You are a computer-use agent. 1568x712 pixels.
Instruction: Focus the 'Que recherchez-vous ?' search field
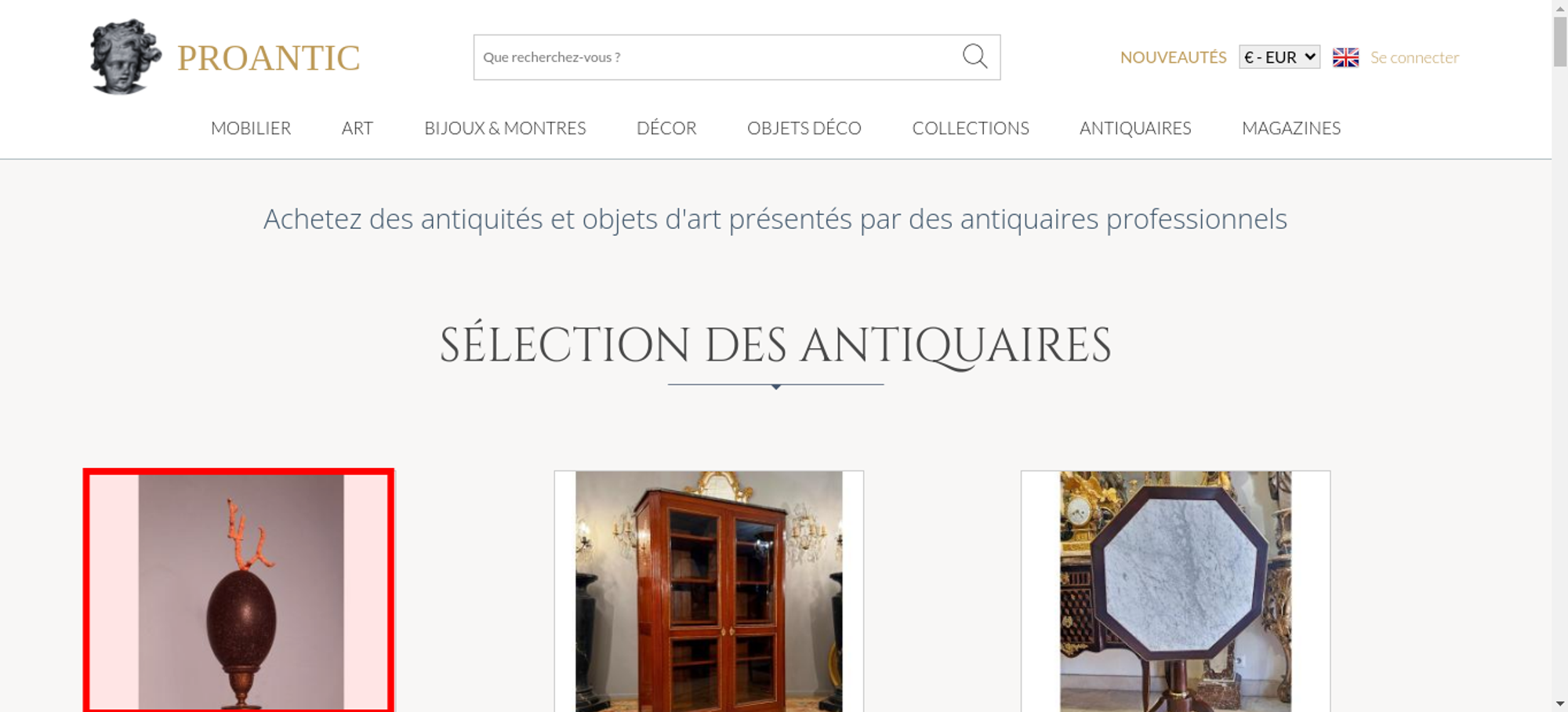coord(717,57)
